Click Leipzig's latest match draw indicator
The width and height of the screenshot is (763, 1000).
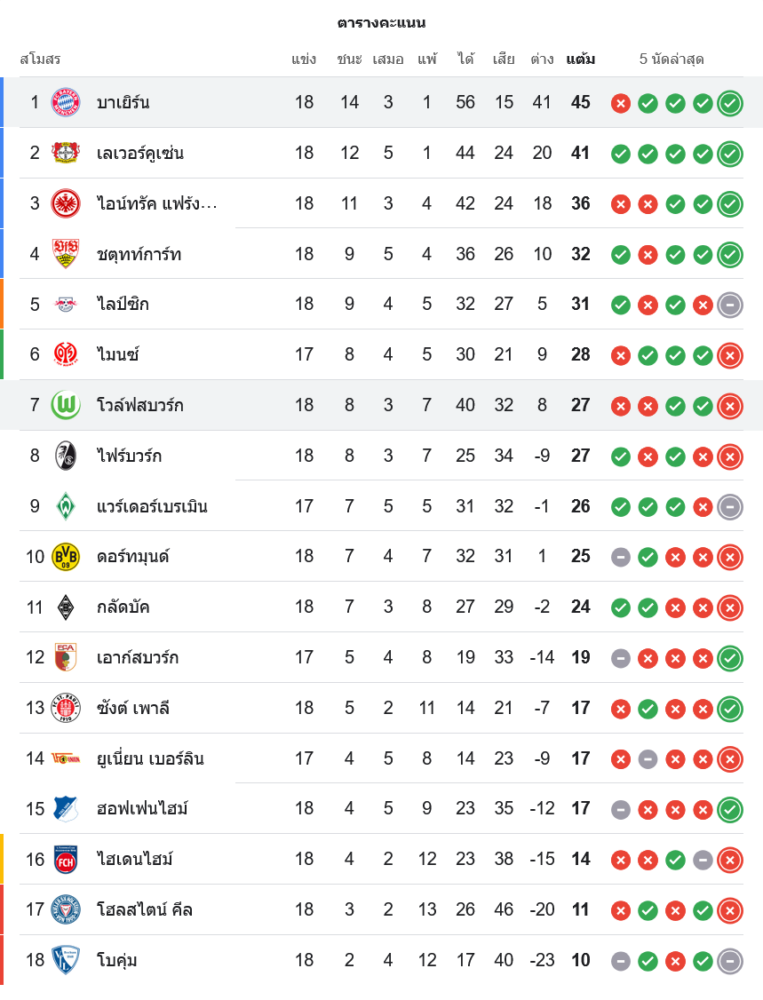pos(730,304)
